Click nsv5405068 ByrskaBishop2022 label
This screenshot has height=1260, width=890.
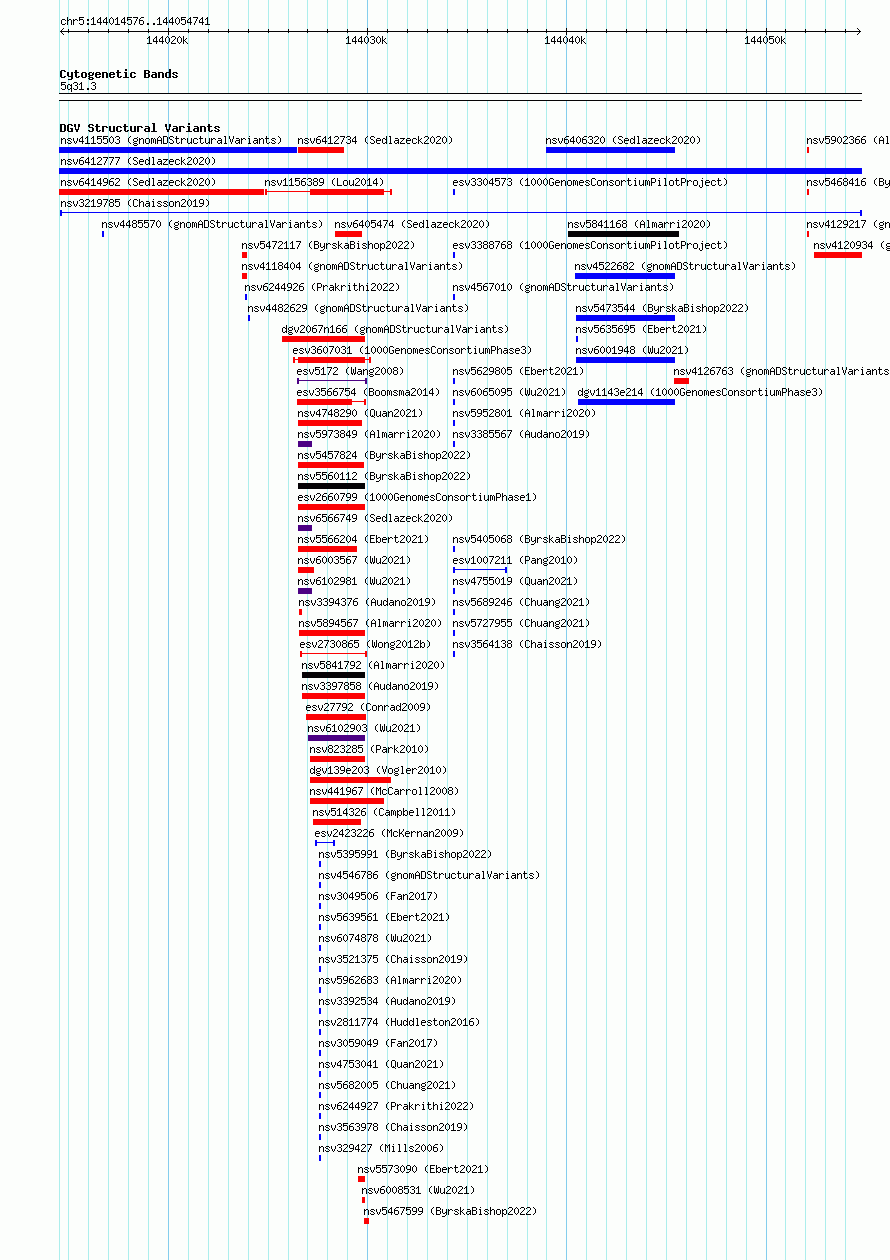[539, 539]
